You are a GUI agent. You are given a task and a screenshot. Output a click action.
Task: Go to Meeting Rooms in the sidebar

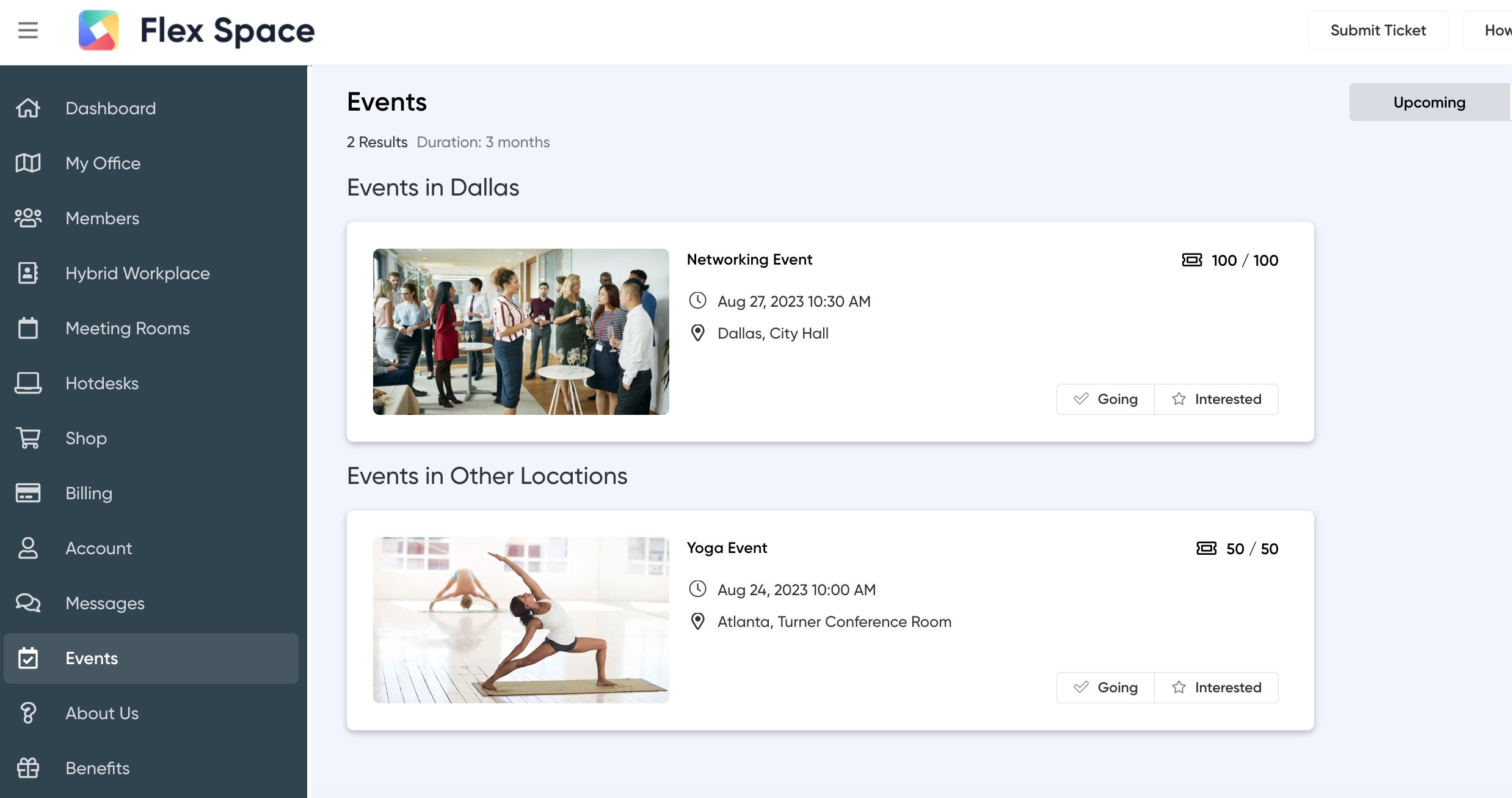coord(128,328)
